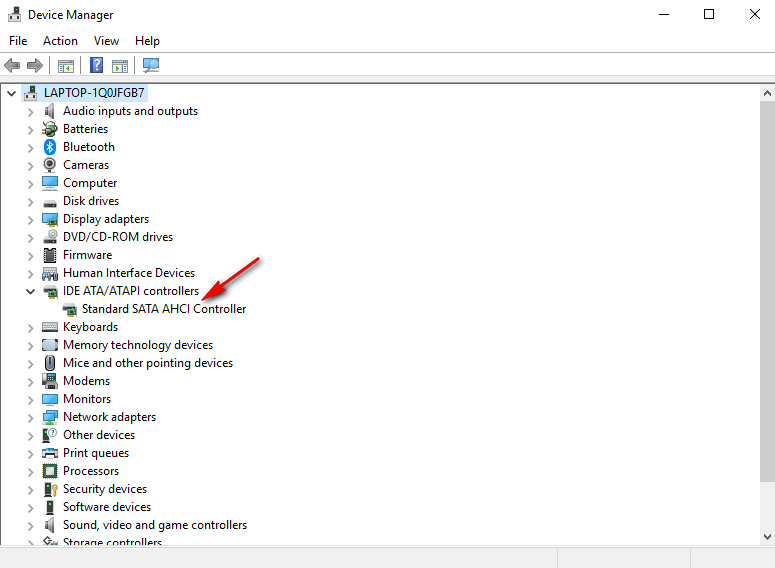This screenshot has width=775, height=568.
Task: Click the Network adapters icon
Action: 49,417
